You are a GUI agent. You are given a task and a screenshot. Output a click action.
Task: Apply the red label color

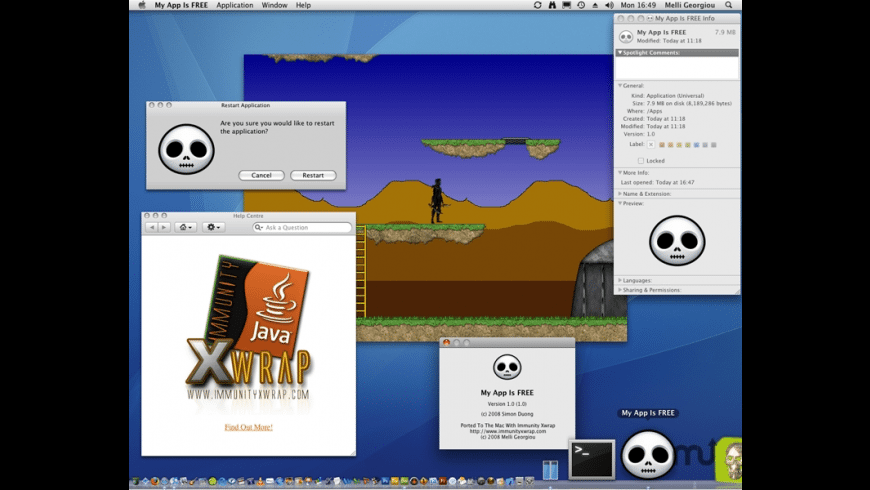(661, 145)
